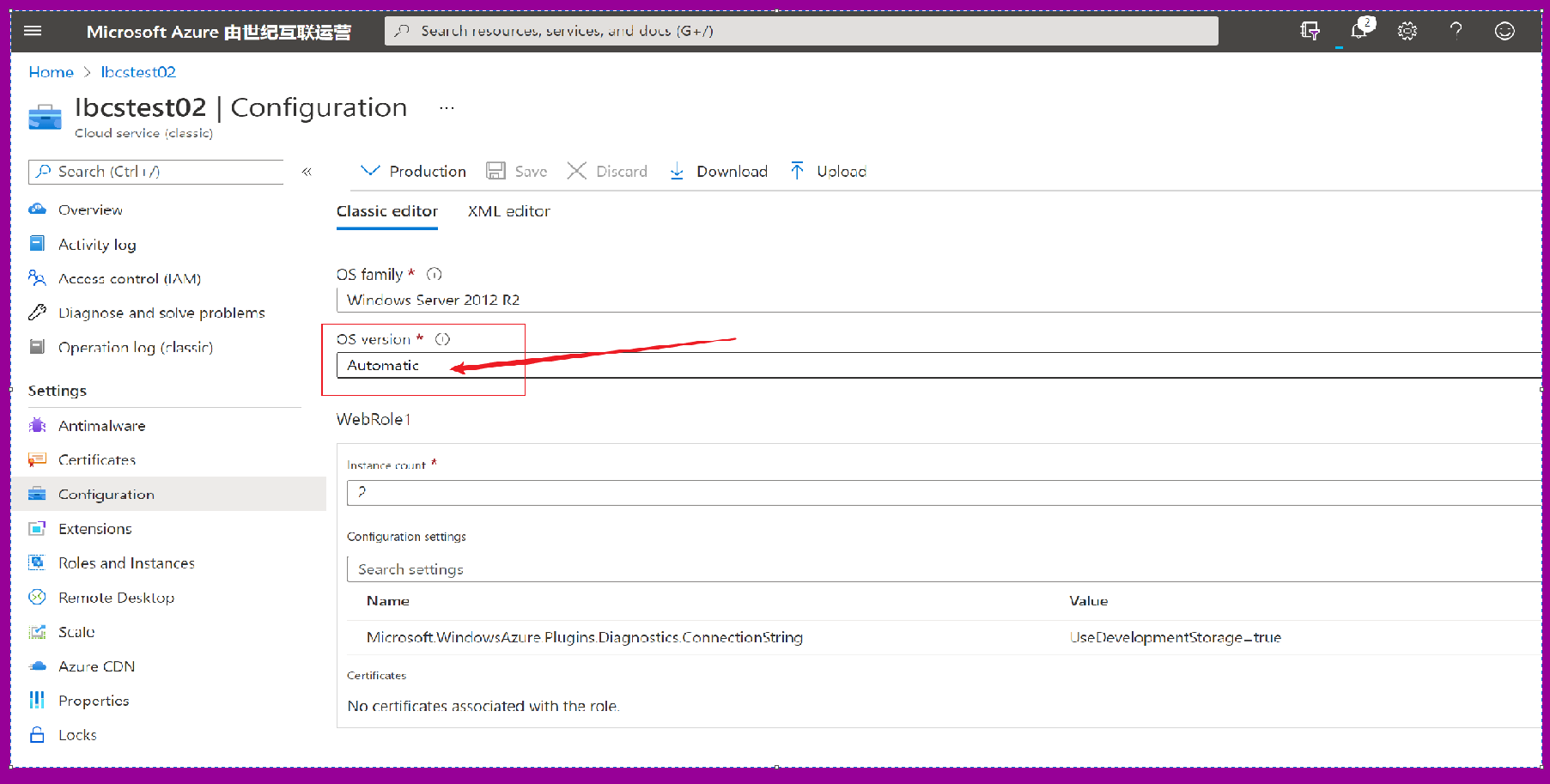This screenshot has width=1550, height=784.
Task: Click the help question mark icon
Action: pos(1456,31)
